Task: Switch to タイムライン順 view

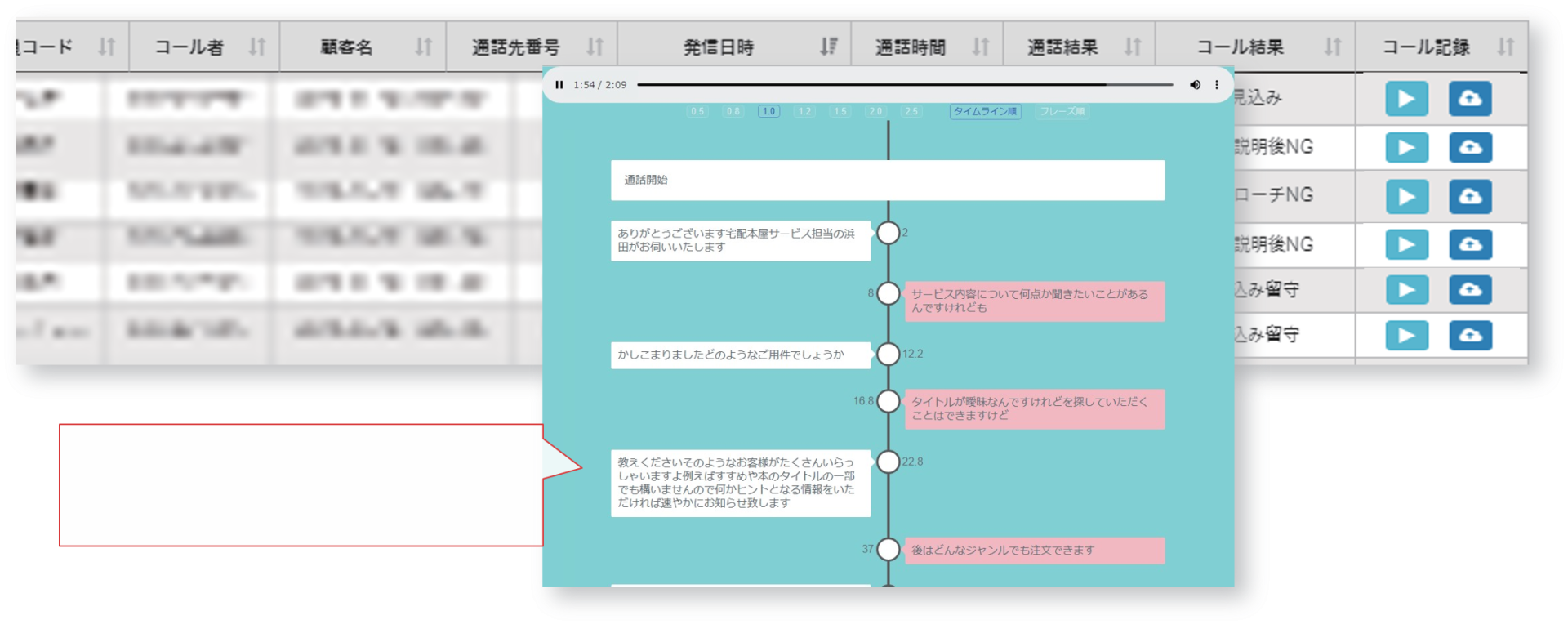Action: click(x=985, y=112)
